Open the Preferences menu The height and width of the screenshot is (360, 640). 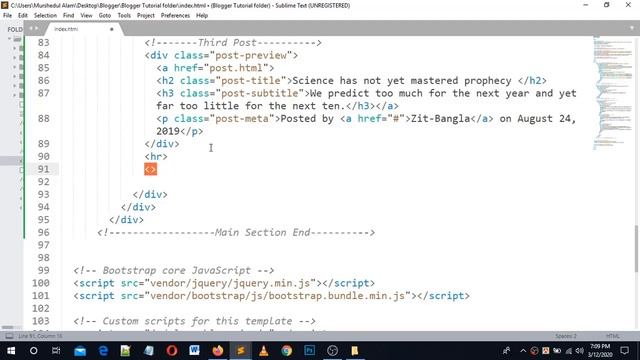(175, 16)
